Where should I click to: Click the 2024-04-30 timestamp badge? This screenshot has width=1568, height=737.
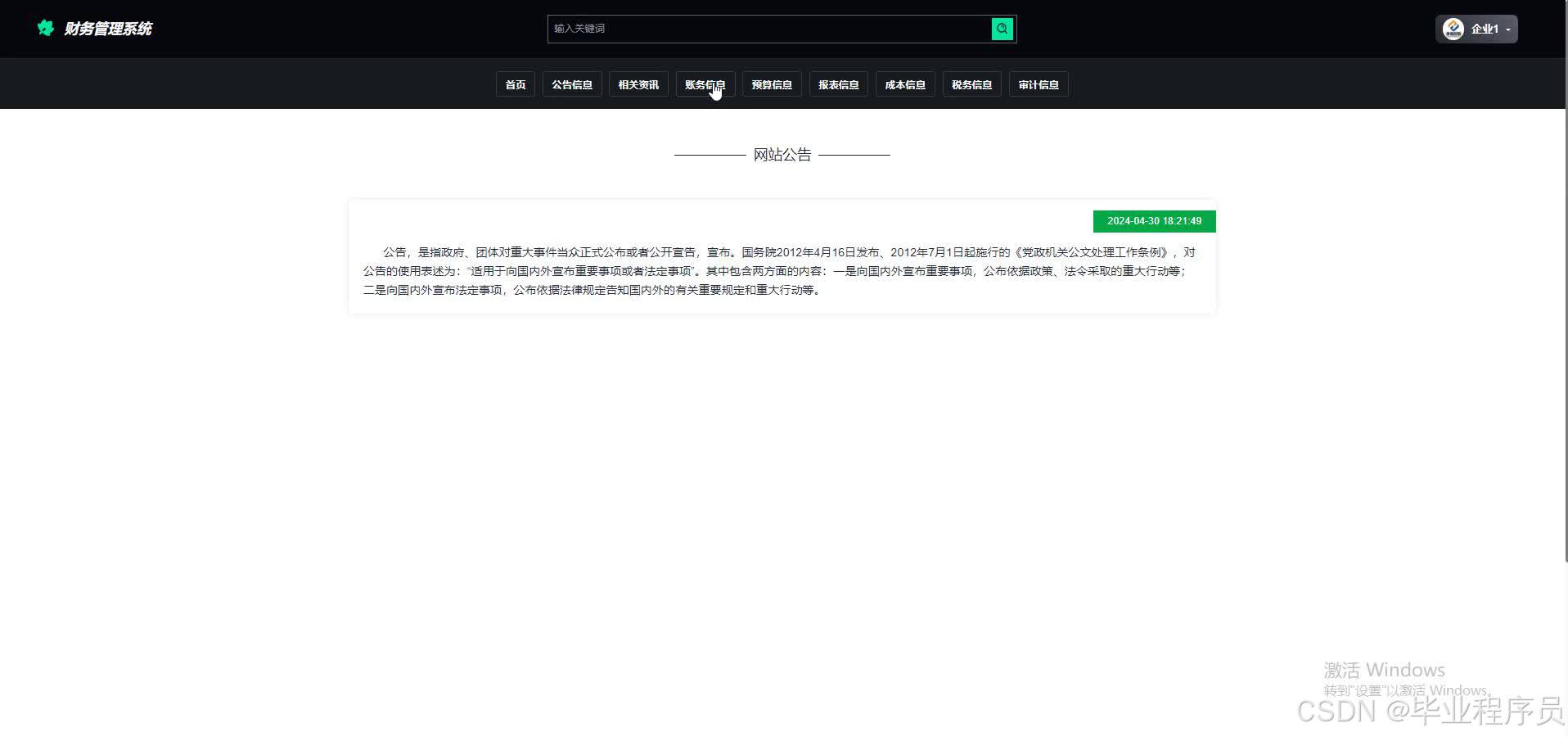[1155, 221]
